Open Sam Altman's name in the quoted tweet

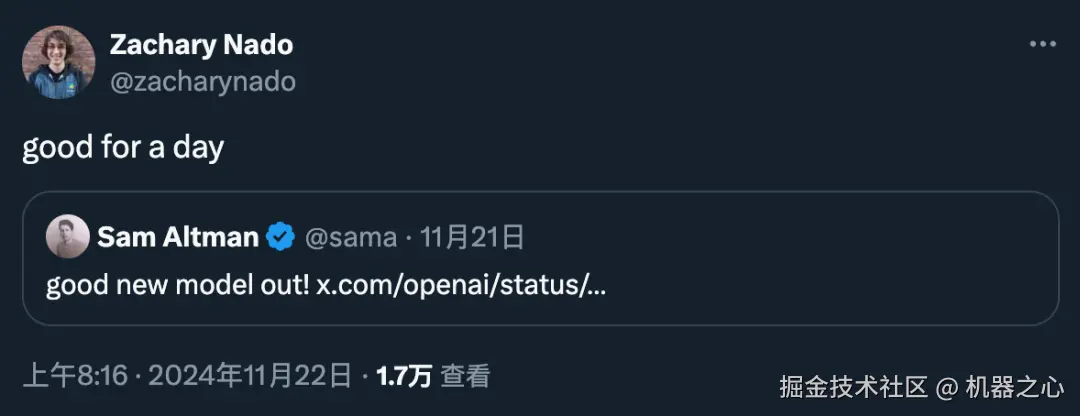[x=178, y=238]
